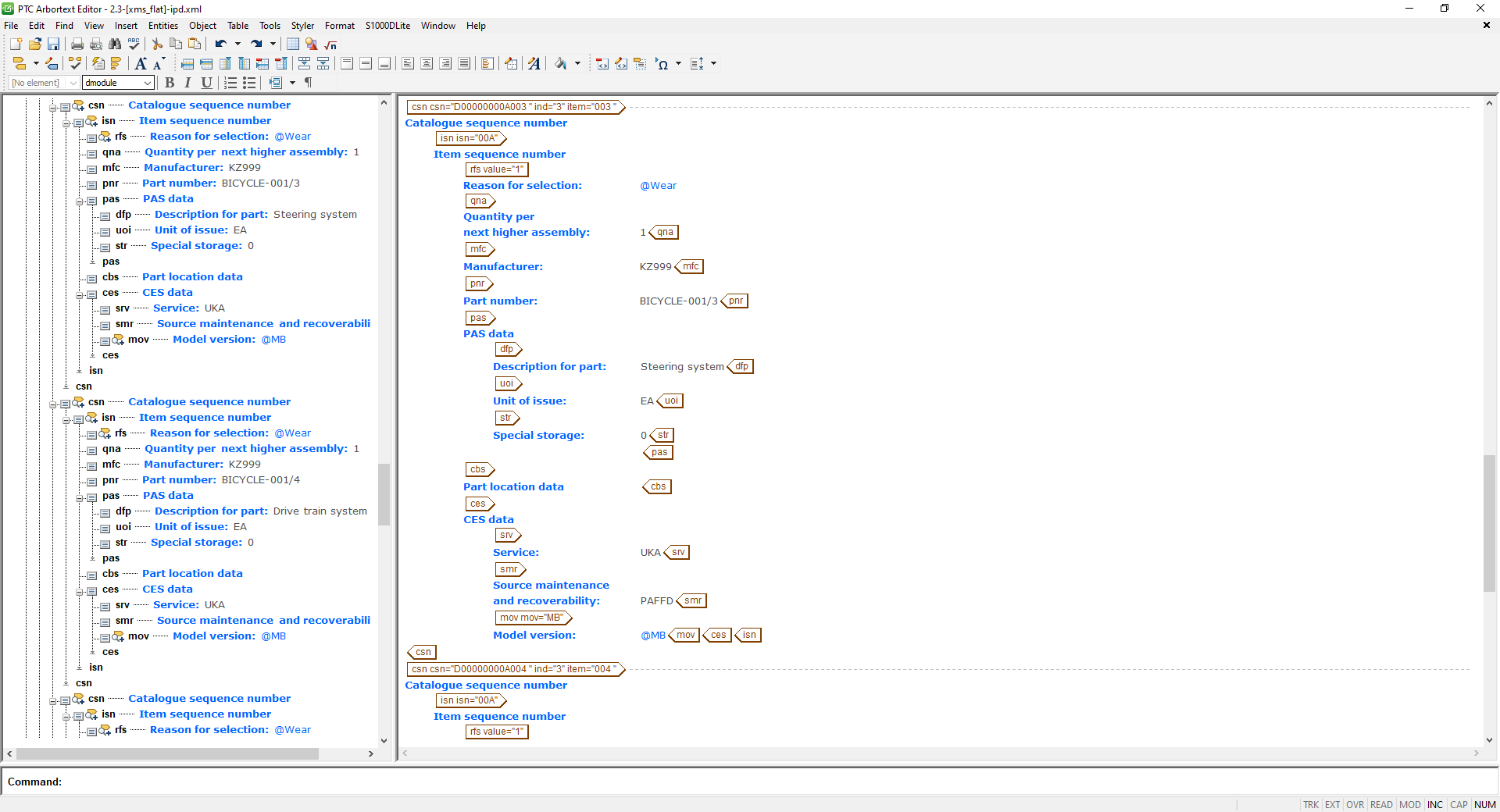The width and height of the screenshot is (1500, 812).
Task: Open a document using the Open folder icon
Action: pyautogui.click(x=34, y=45)
